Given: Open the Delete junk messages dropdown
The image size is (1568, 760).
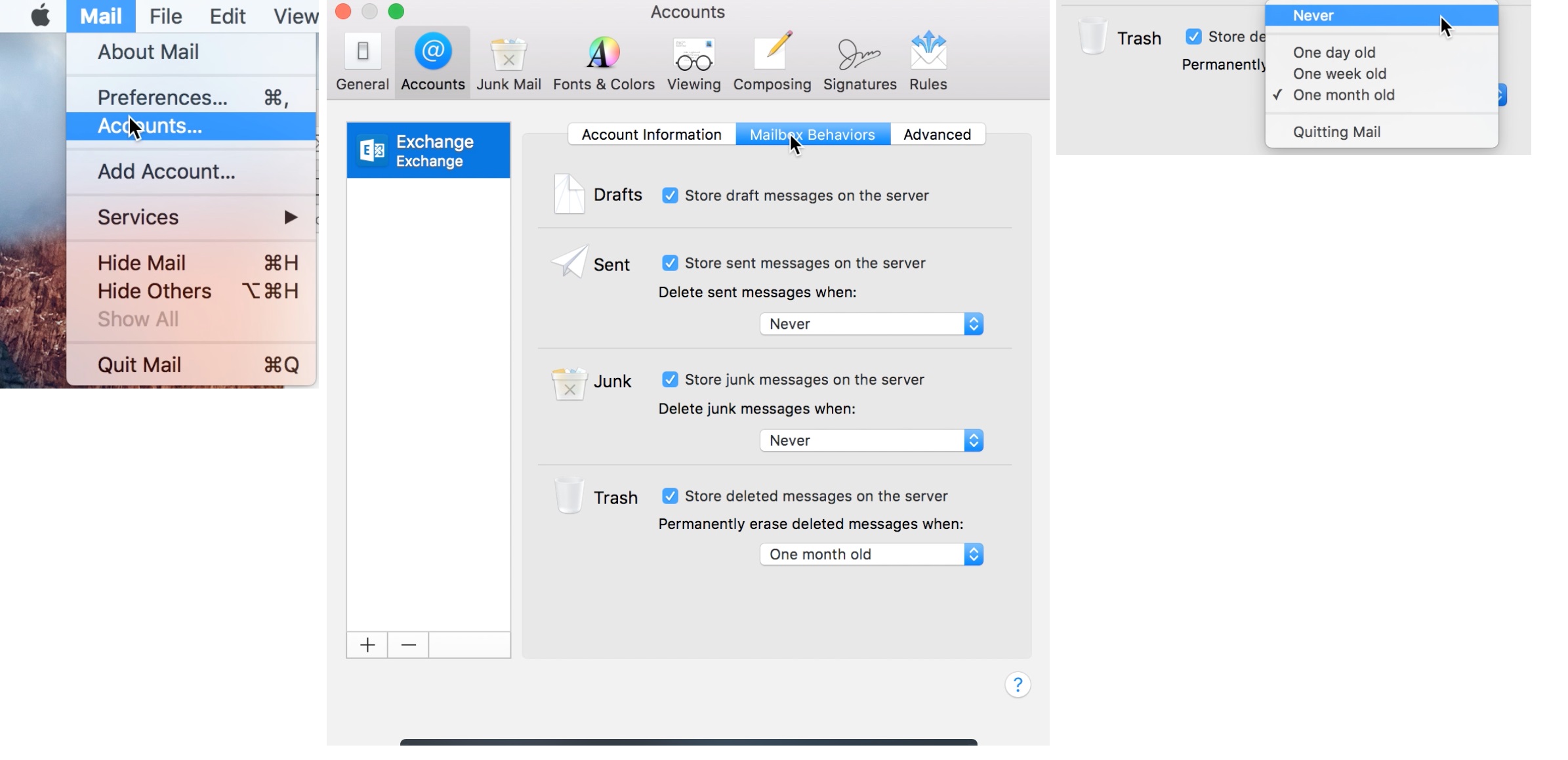Looking at the screenshot, I should pos(871,440).
